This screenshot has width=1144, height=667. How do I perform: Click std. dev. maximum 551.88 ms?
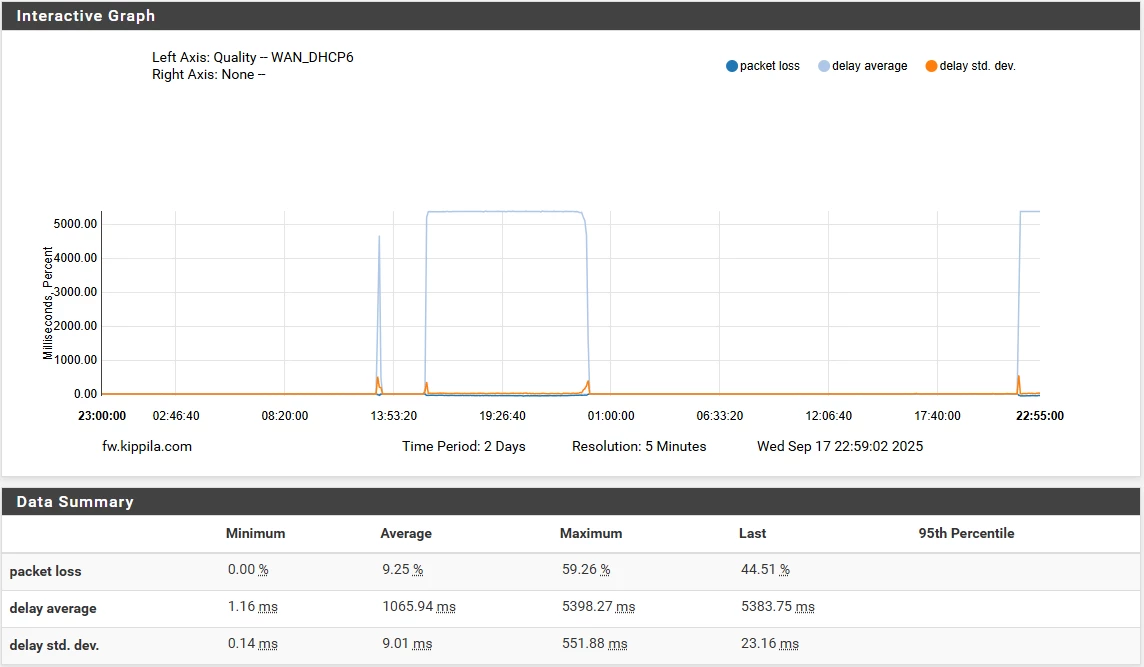[595, 644]
